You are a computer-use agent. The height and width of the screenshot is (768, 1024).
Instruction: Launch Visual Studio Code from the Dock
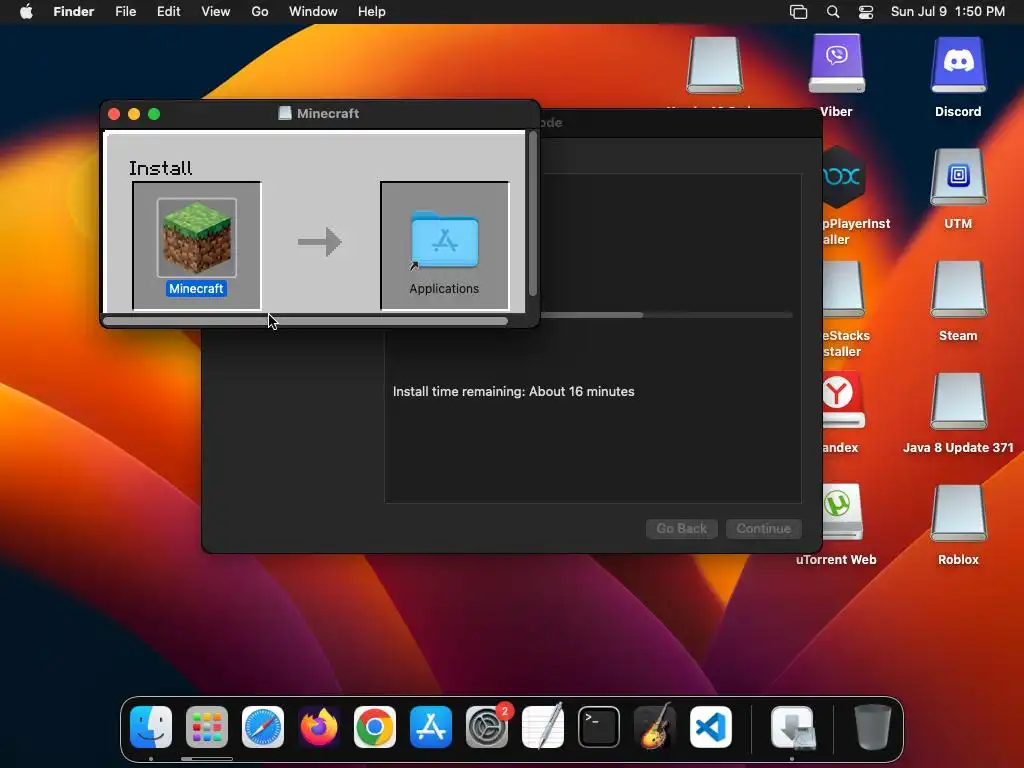pyautogui.click(x=711, y=727)
